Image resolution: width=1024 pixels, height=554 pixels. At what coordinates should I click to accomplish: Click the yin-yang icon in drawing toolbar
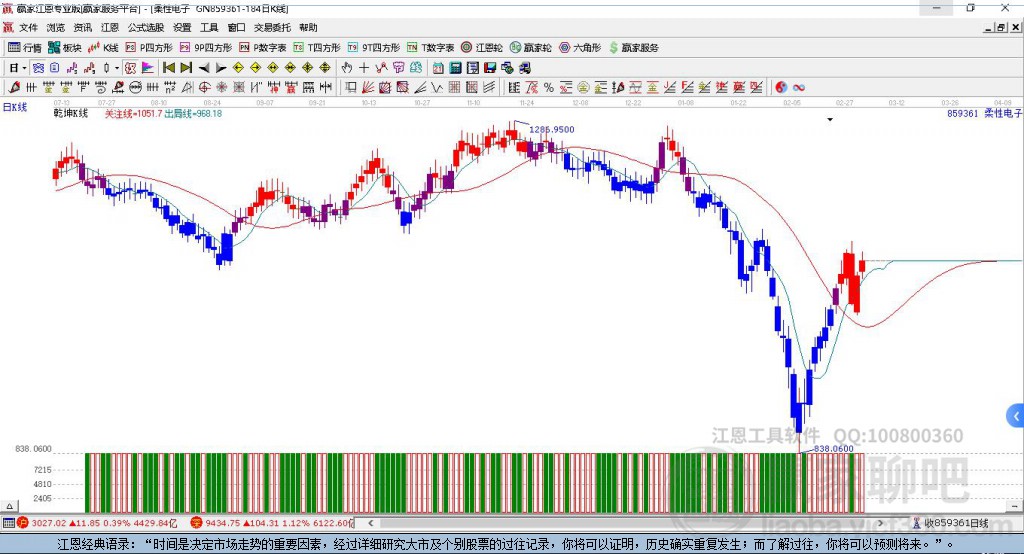click(781, 88)
